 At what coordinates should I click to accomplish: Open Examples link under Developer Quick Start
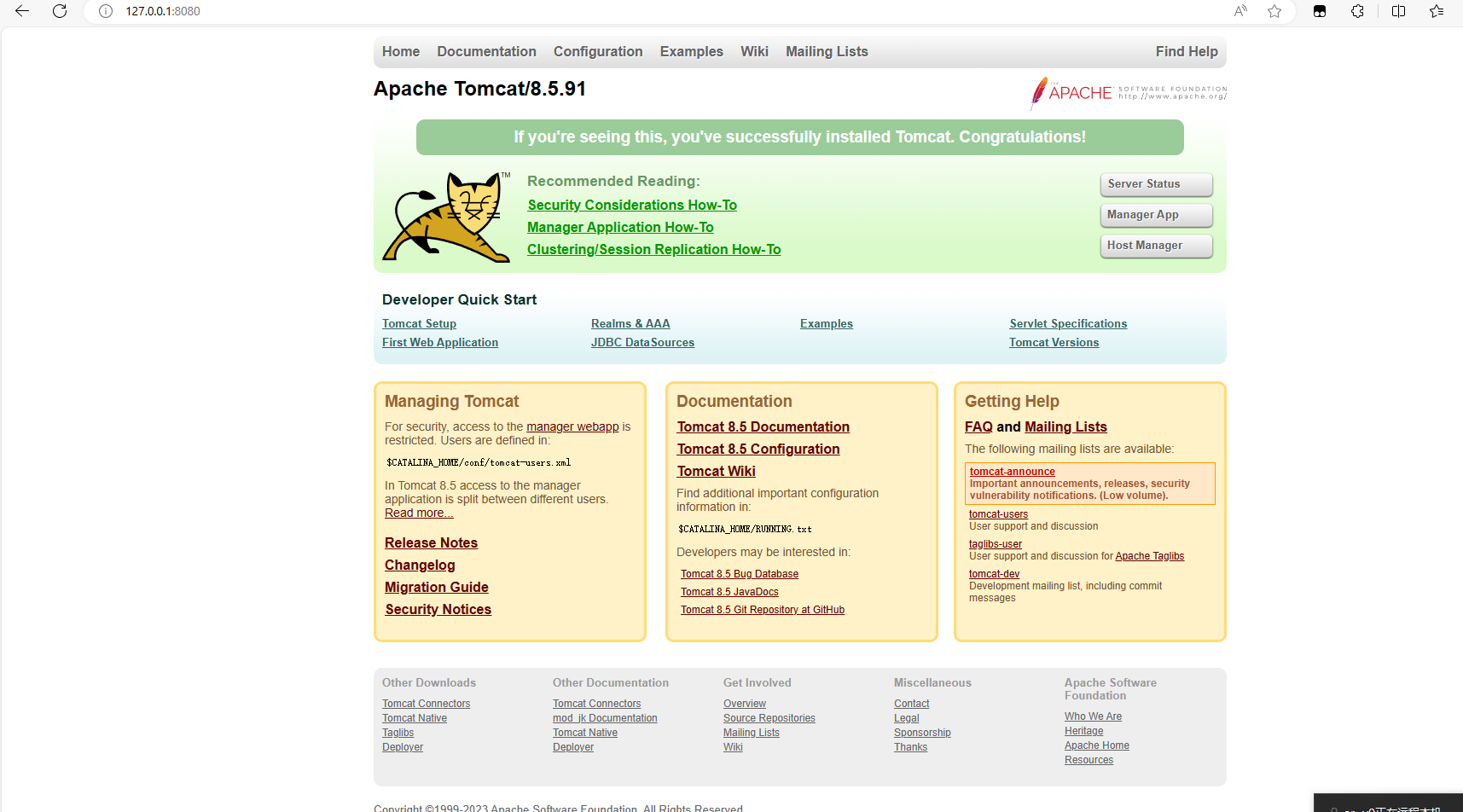click(x=827, y=323)
